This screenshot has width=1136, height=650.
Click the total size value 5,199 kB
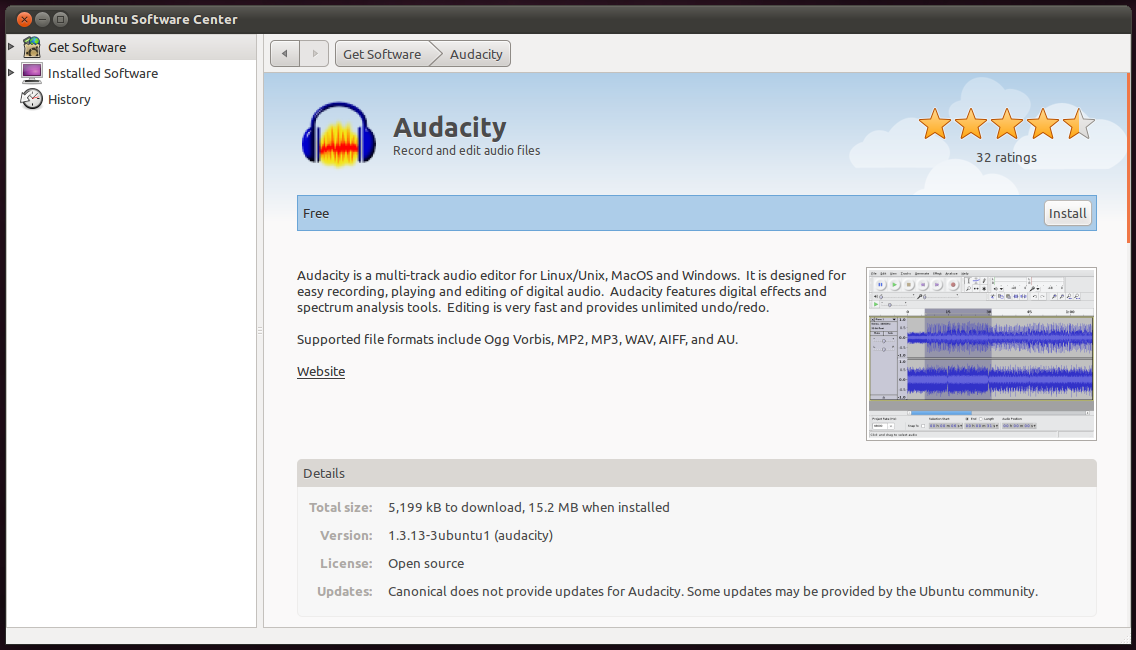[529, 507]
